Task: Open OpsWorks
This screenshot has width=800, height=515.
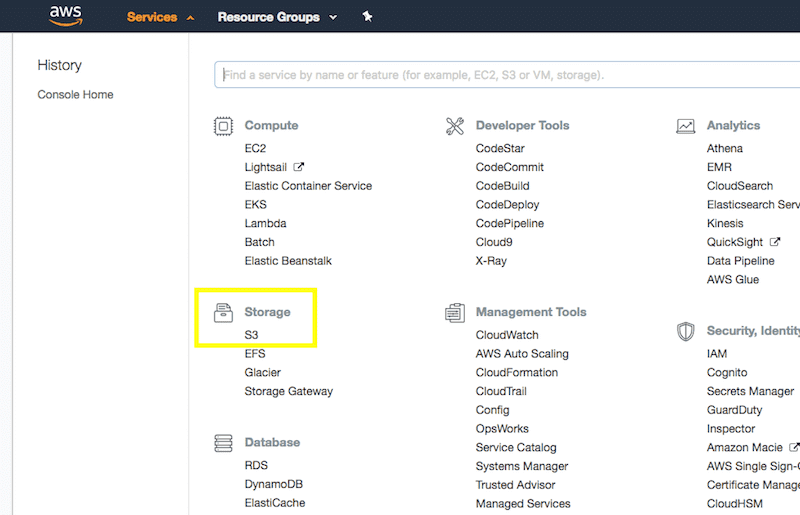Action: pos(502,429)
